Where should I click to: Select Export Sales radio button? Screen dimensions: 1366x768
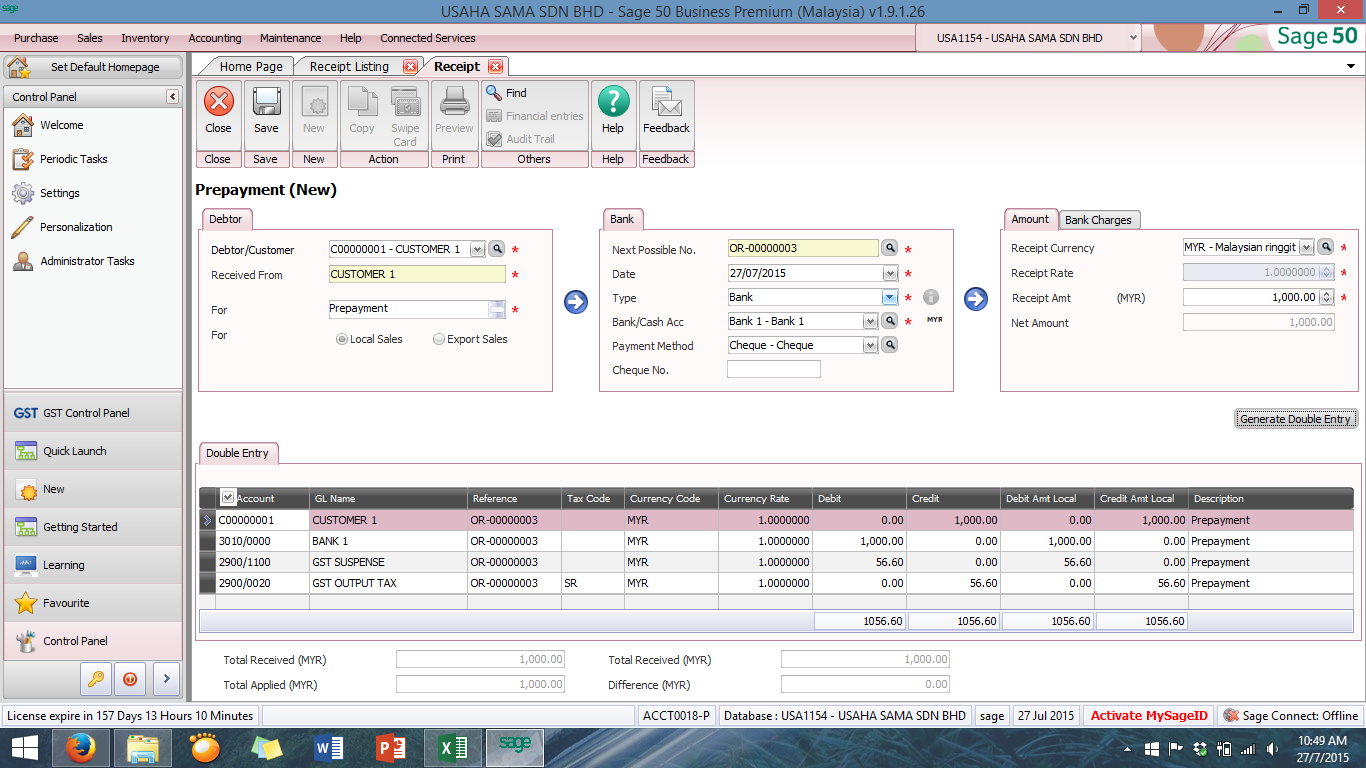pos(439,339)
